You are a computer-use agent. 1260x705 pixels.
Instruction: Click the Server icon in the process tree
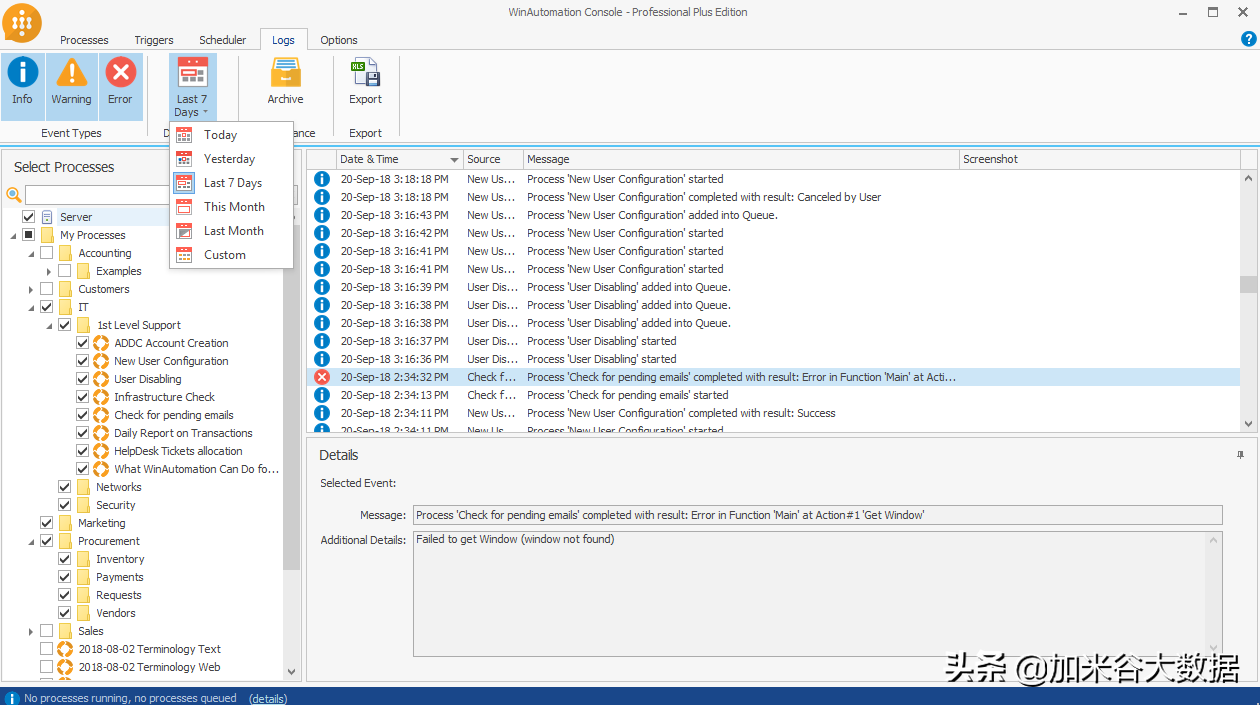pyautogui.click(x=47, y=217)
